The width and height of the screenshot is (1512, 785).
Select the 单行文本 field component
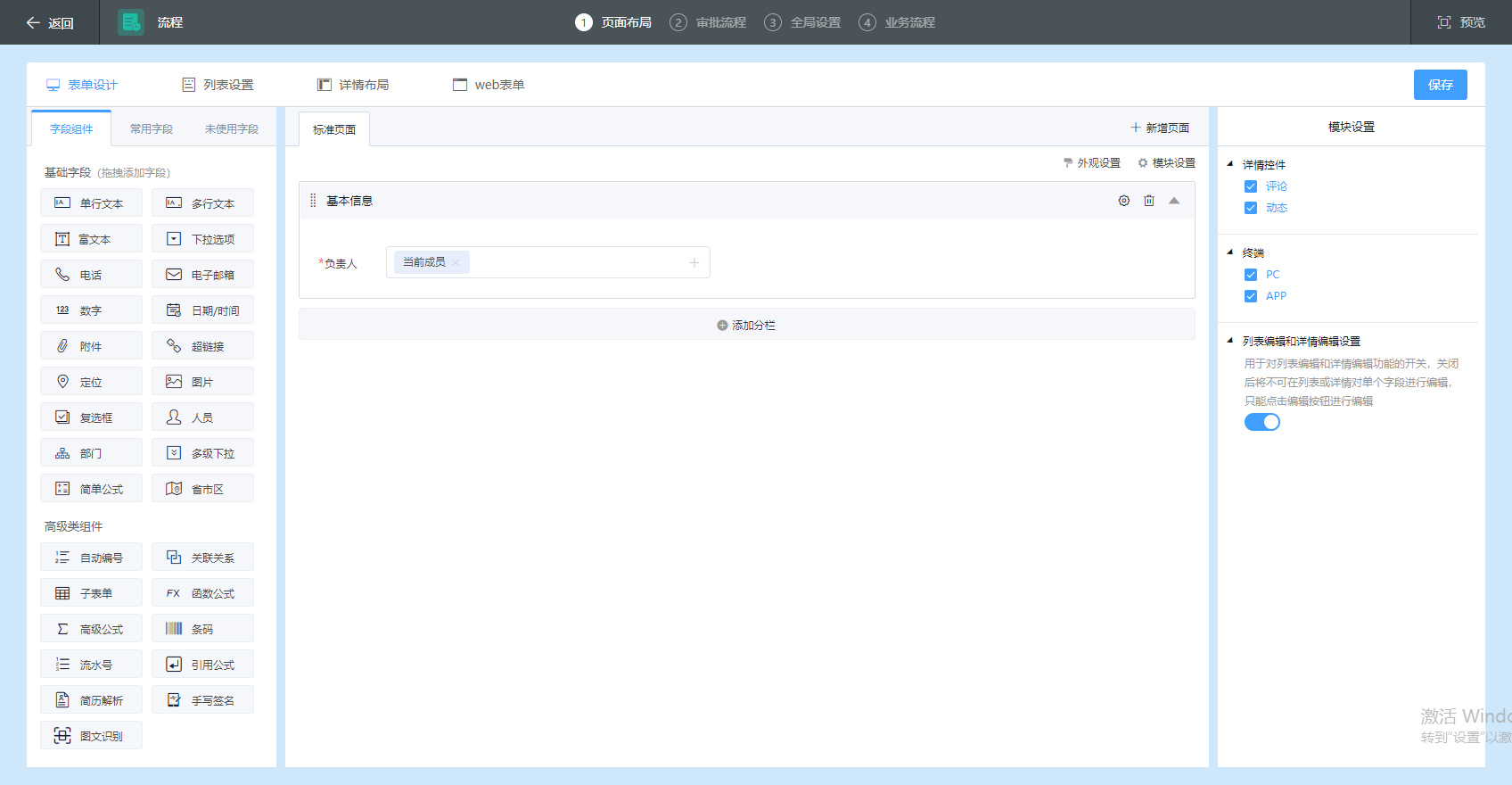pyautogui.click(x=91, y=203)
